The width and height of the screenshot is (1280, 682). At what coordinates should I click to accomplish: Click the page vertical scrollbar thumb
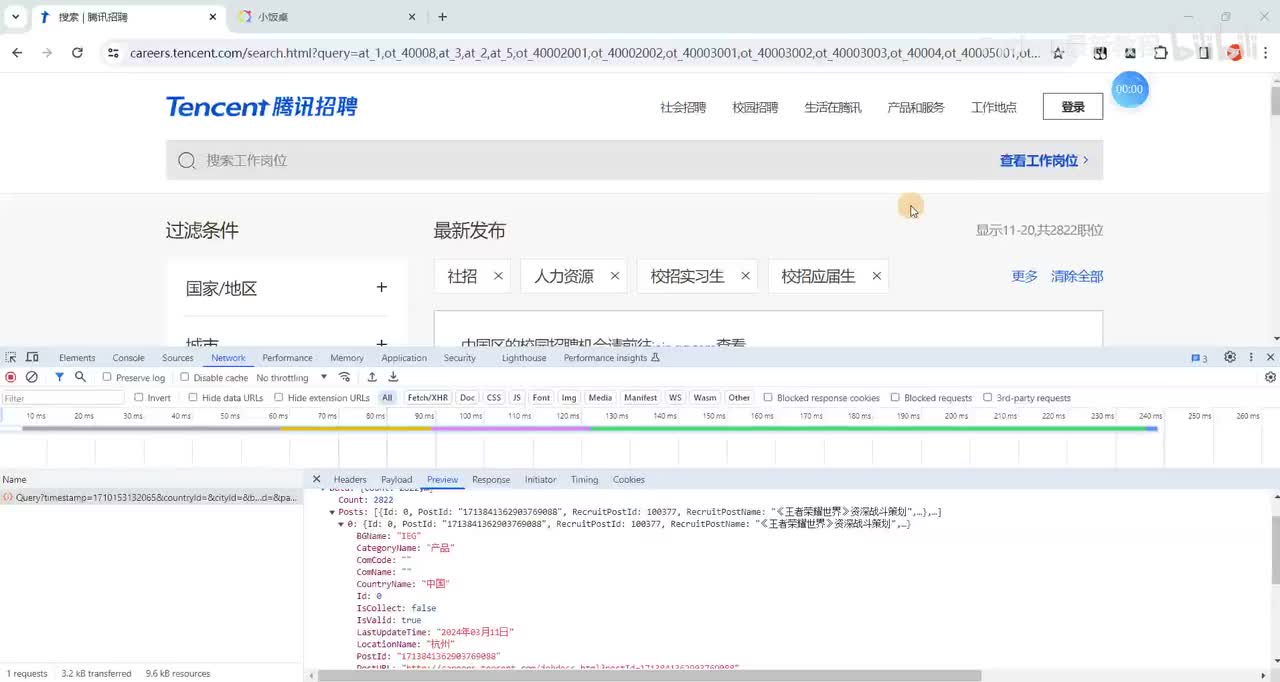click(x=1275, y=101)
